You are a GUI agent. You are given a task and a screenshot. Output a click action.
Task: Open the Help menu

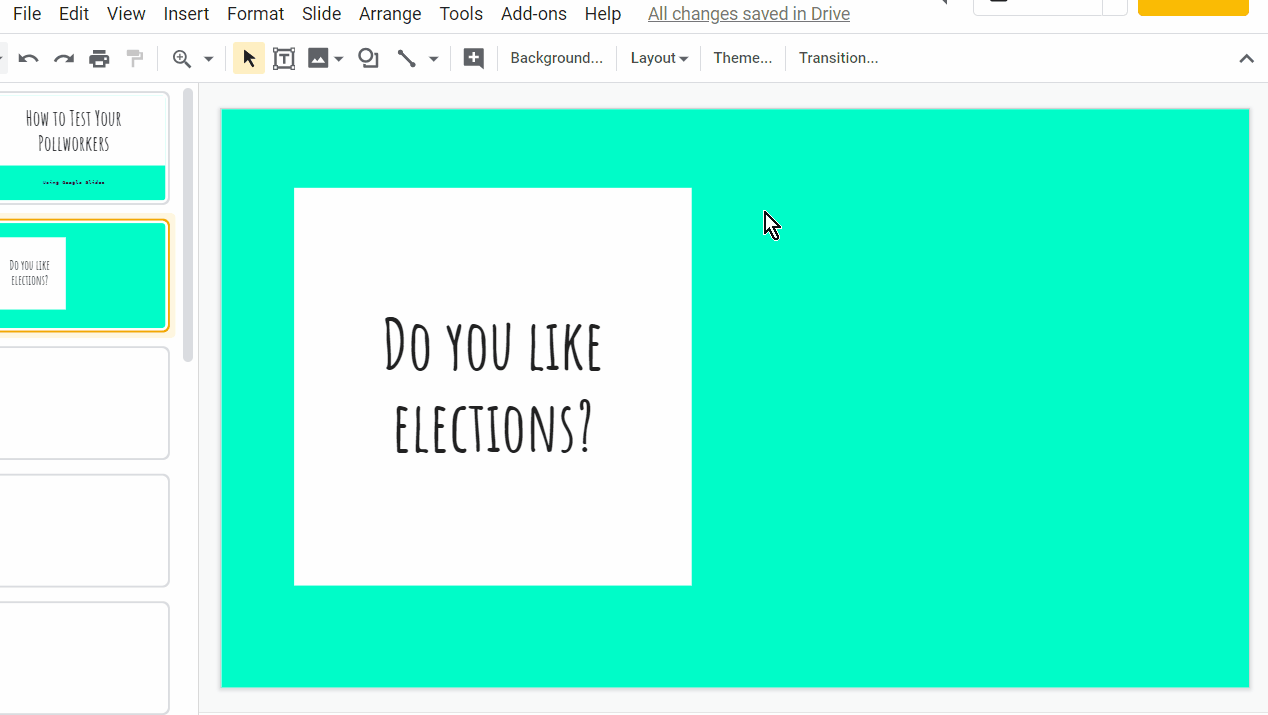603,14
